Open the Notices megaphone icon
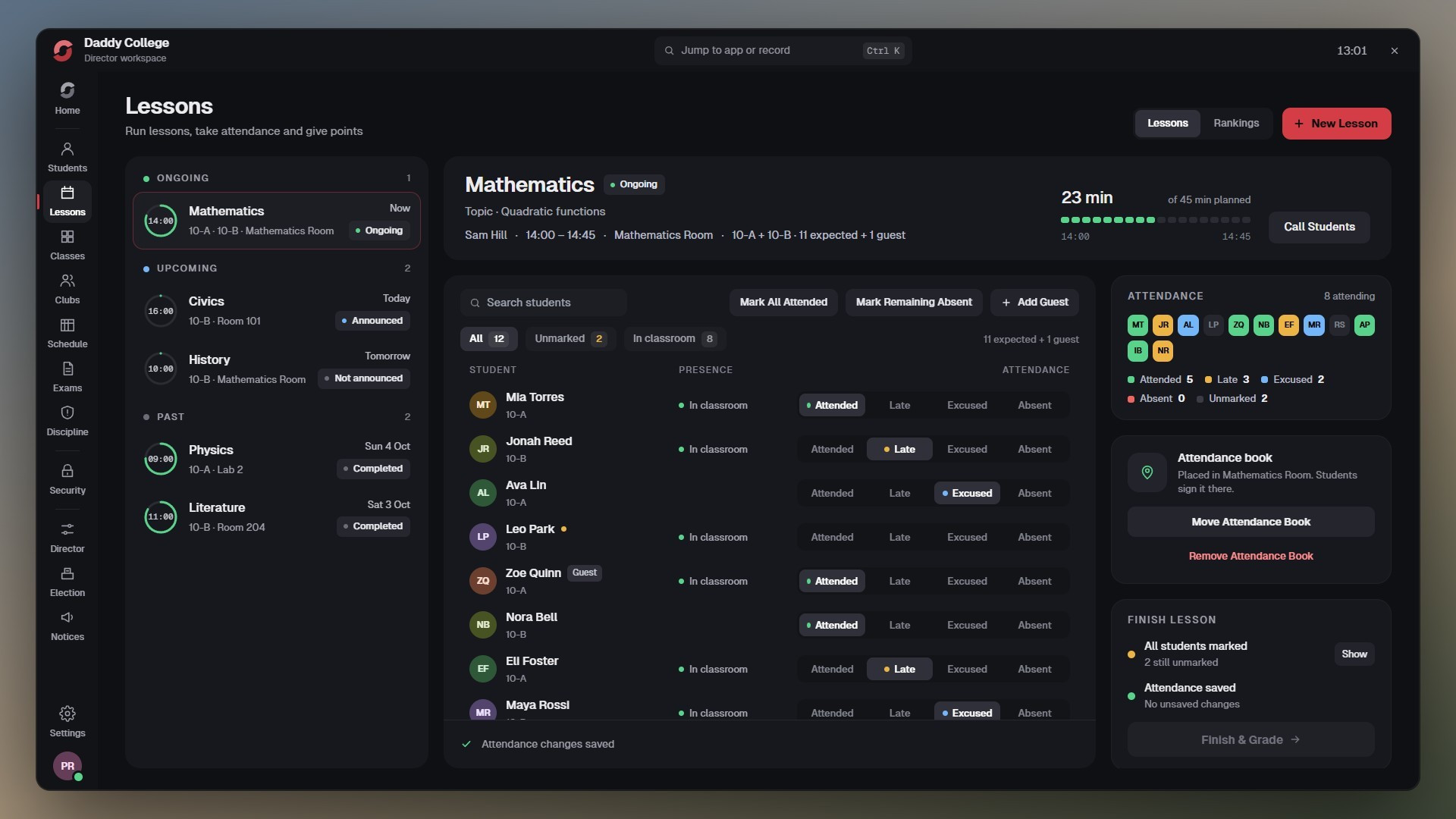 tap(67, 618)
